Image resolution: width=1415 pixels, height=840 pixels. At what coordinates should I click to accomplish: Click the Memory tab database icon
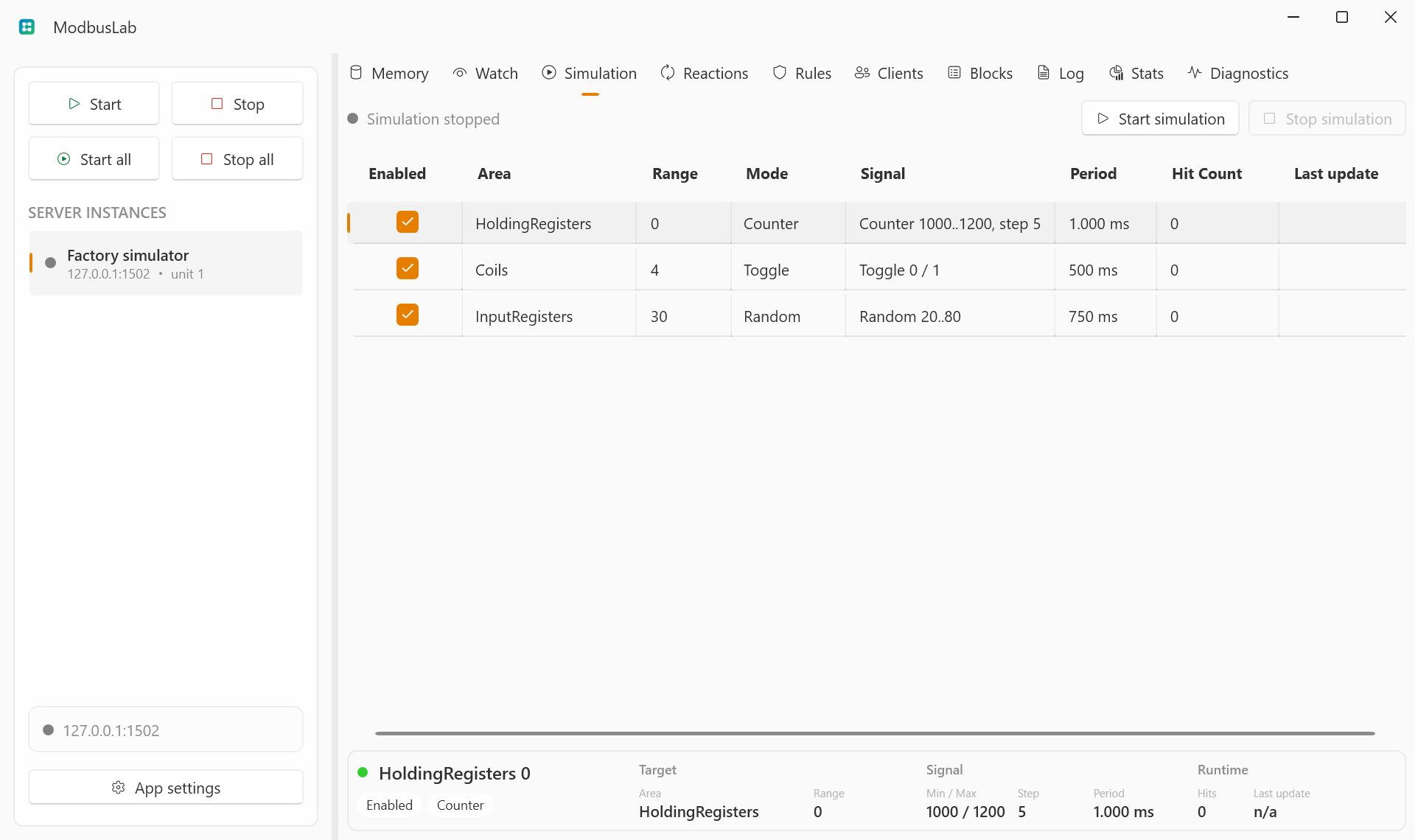click(x=356, y=73)
